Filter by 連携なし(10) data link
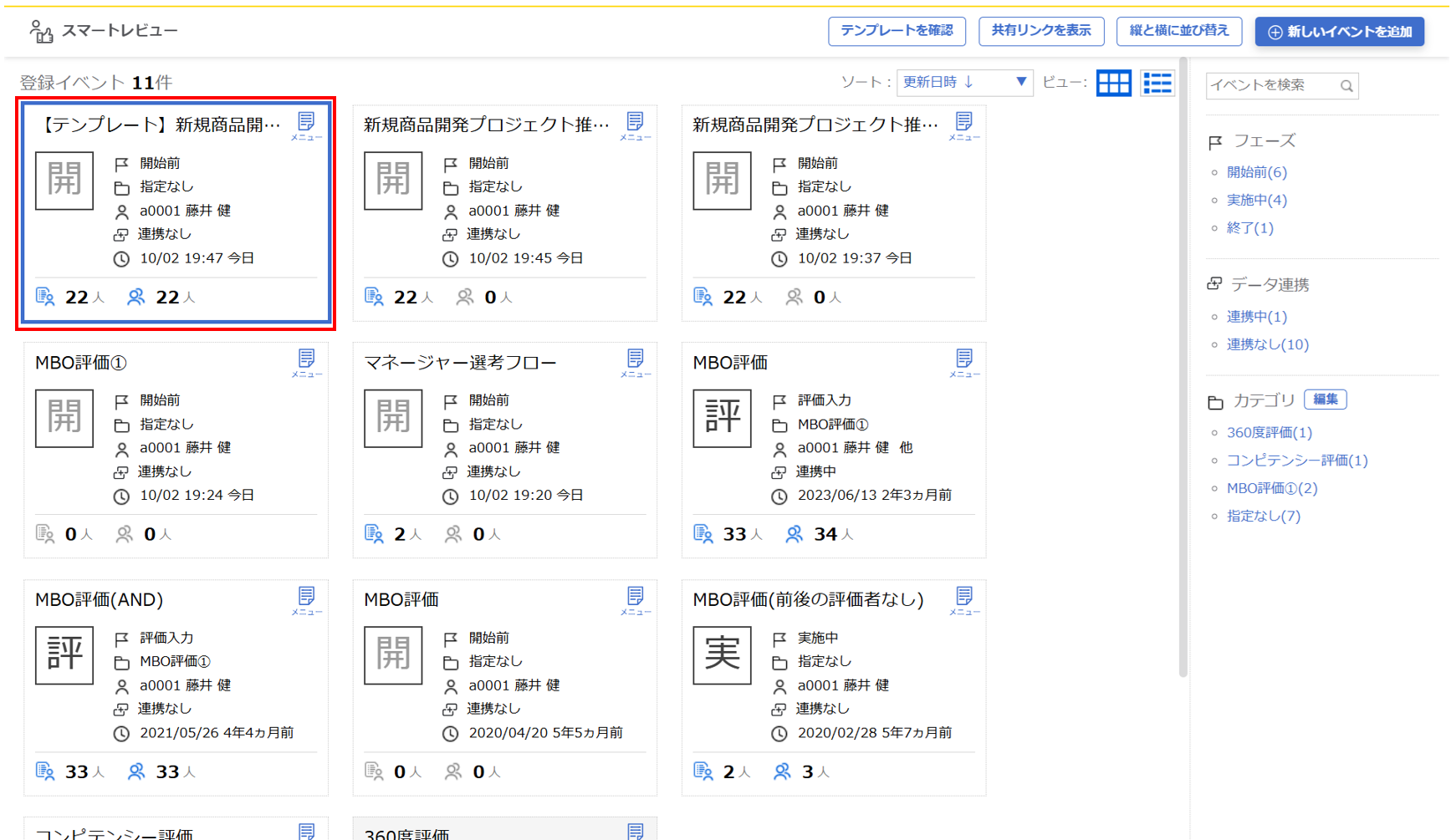Screen dimensions: 1451x840 click(1267, 344)
